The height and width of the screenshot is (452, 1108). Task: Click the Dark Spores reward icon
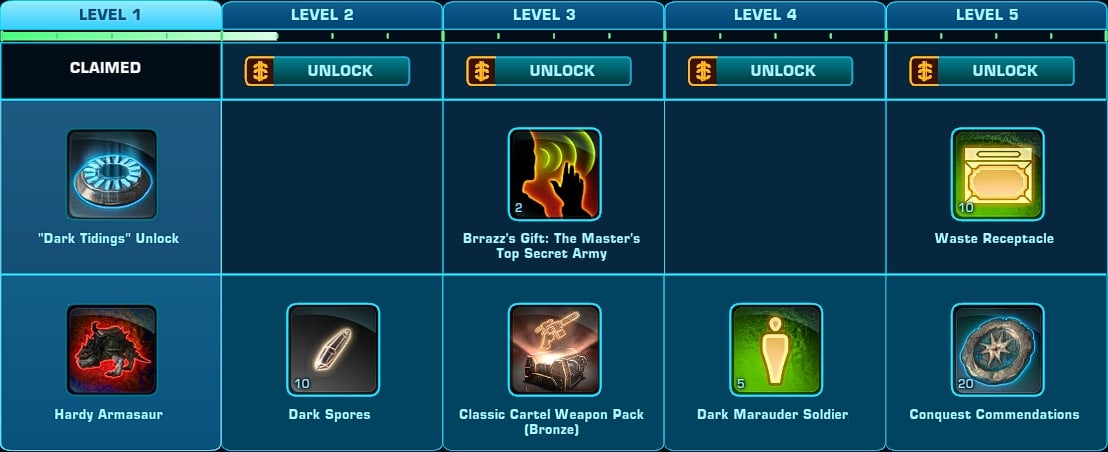pos(333,350)
